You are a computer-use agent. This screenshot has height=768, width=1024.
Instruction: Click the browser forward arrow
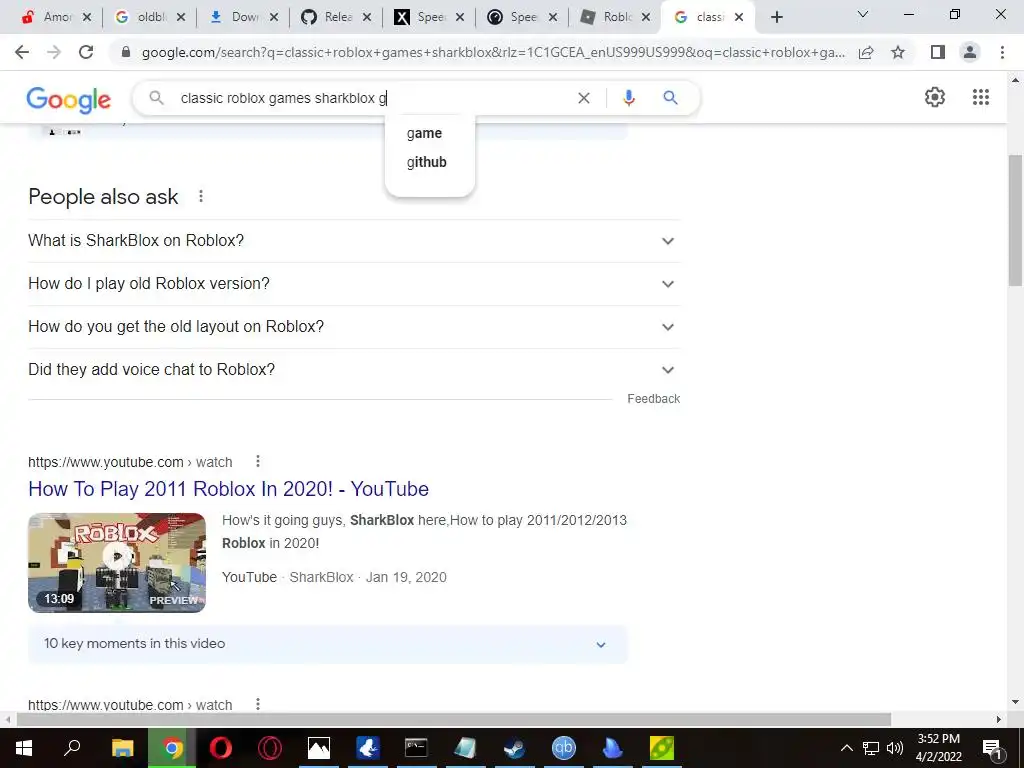click(54, 52)
